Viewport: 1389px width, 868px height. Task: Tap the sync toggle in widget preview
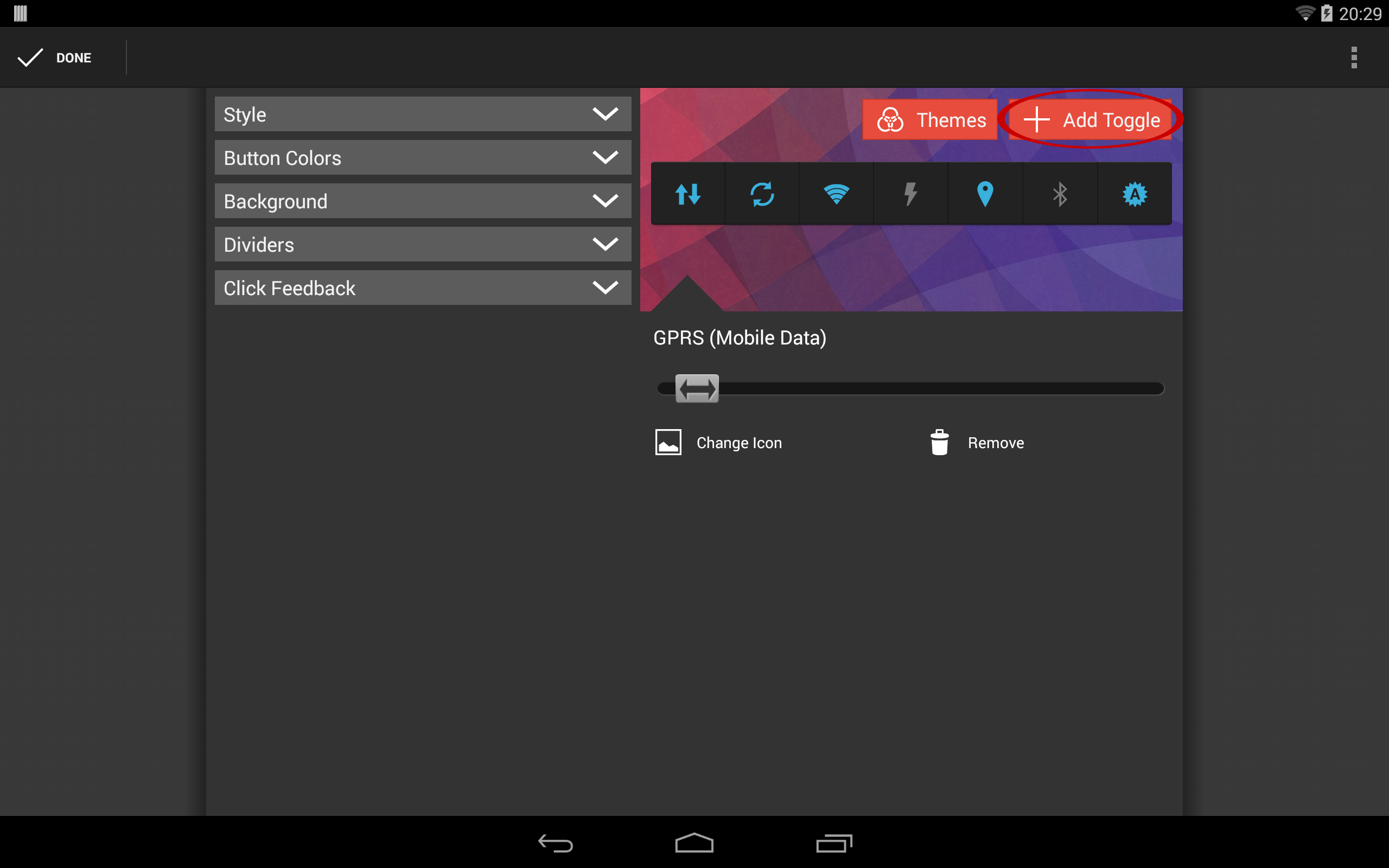tap(762, 194)
